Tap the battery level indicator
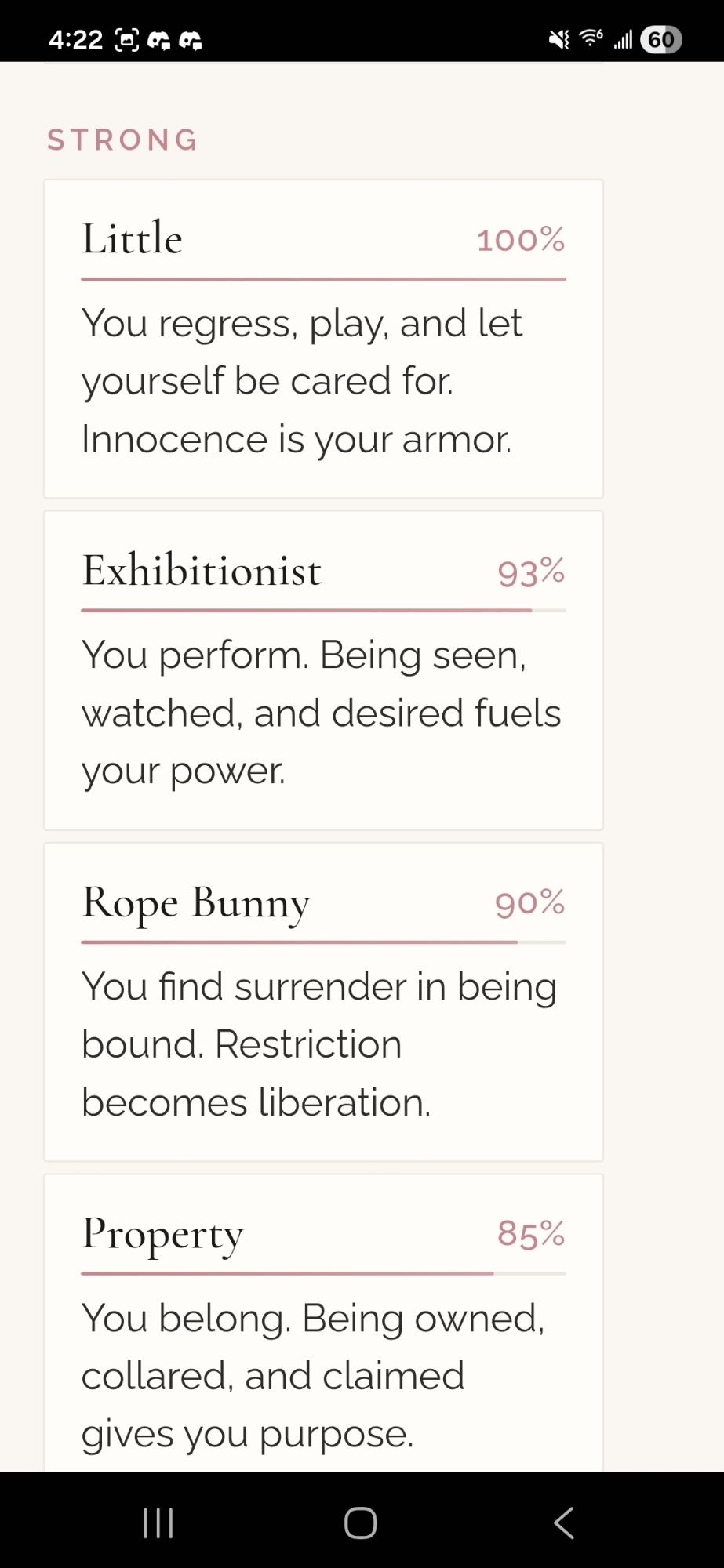Screen dimensions: 724x1568 (x=660, y=39)
